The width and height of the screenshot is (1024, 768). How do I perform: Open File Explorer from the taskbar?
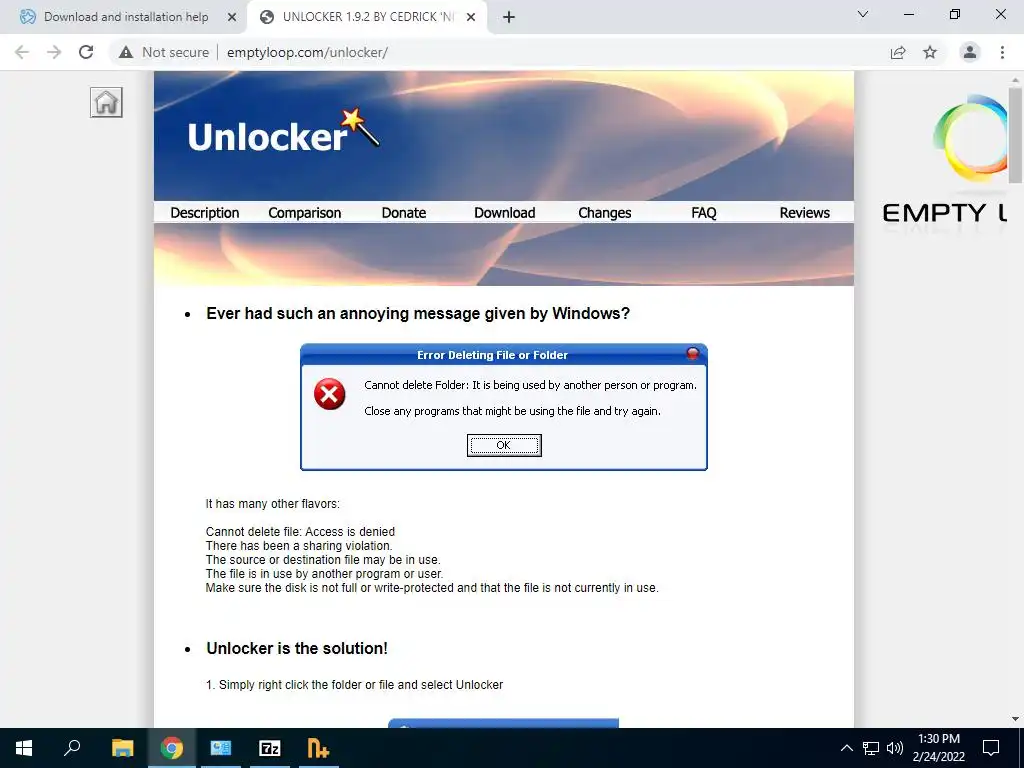(122, 748)
